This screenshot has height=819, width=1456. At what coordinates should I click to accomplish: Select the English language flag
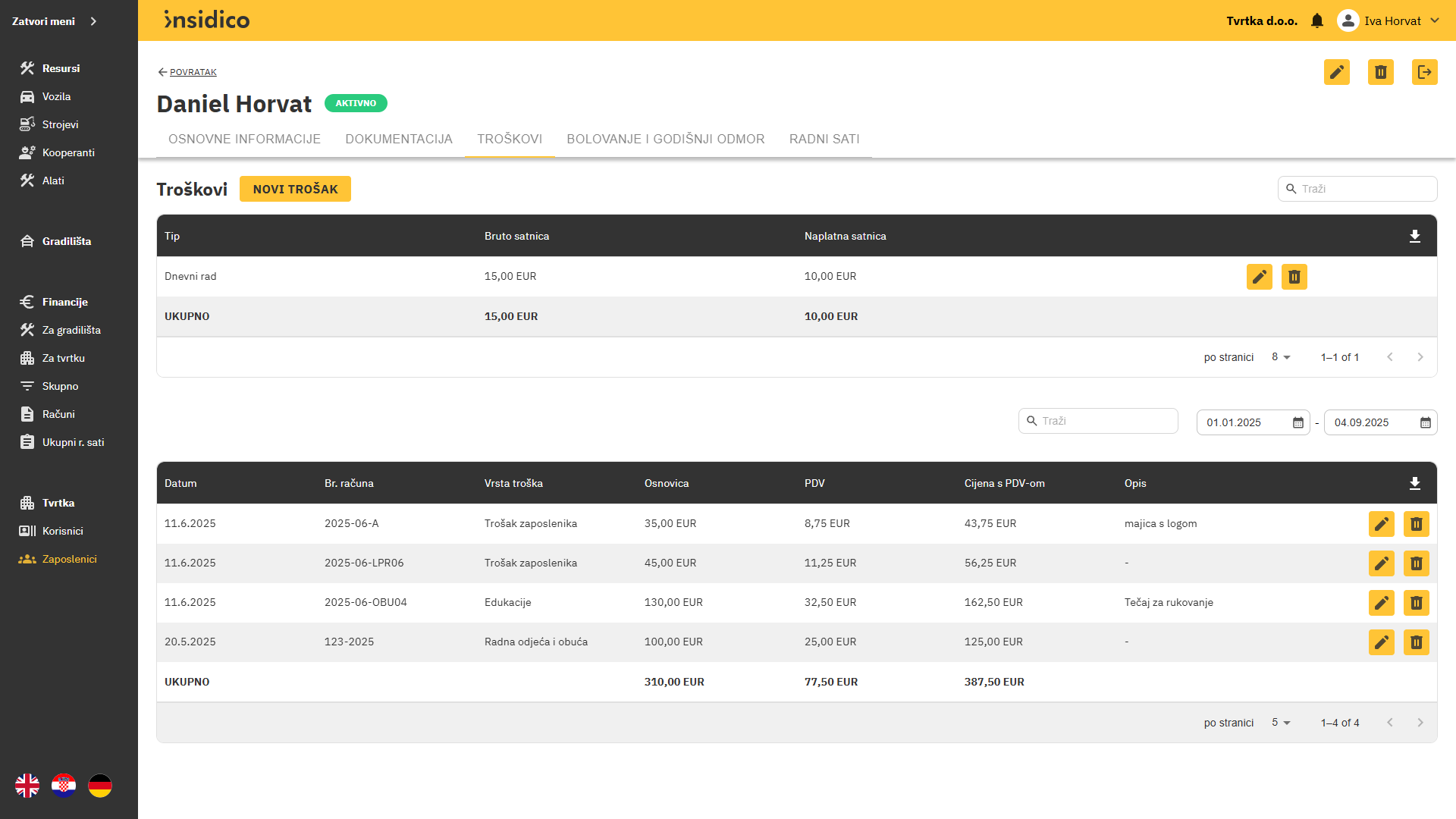27,786
